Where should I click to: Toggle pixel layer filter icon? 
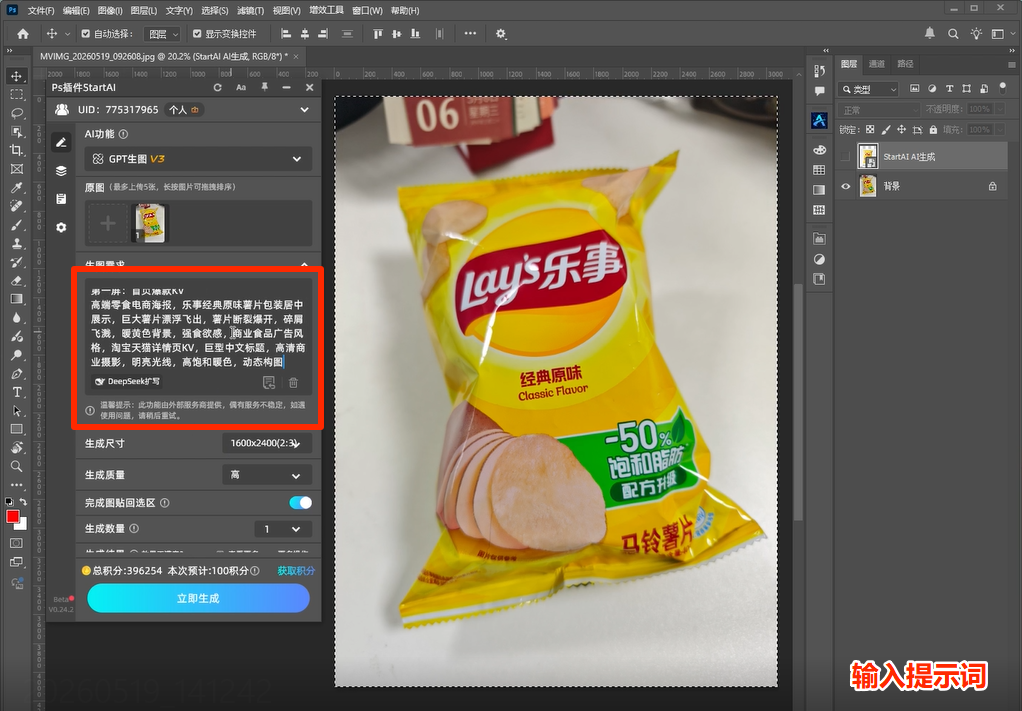click(915, 89)
